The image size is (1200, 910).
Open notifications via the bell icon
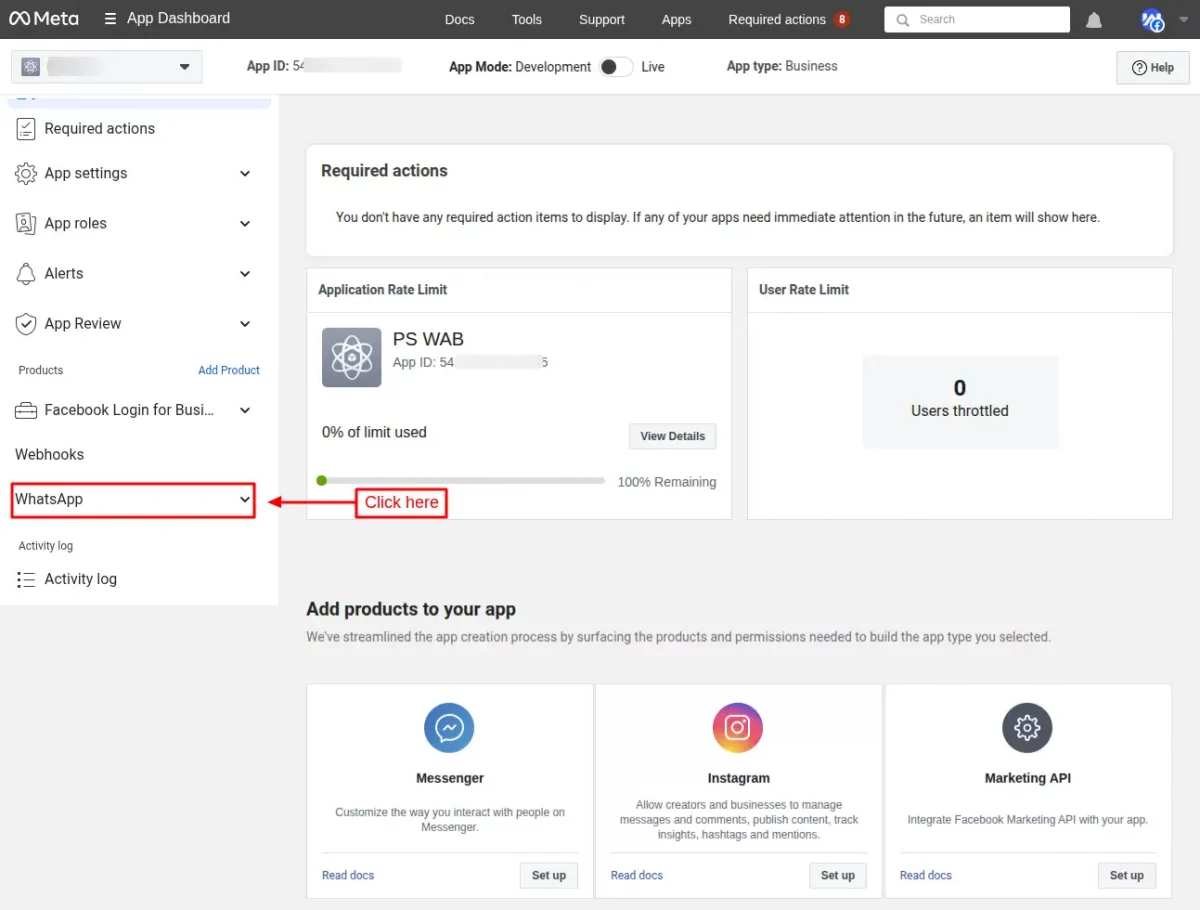(1093, 19)
